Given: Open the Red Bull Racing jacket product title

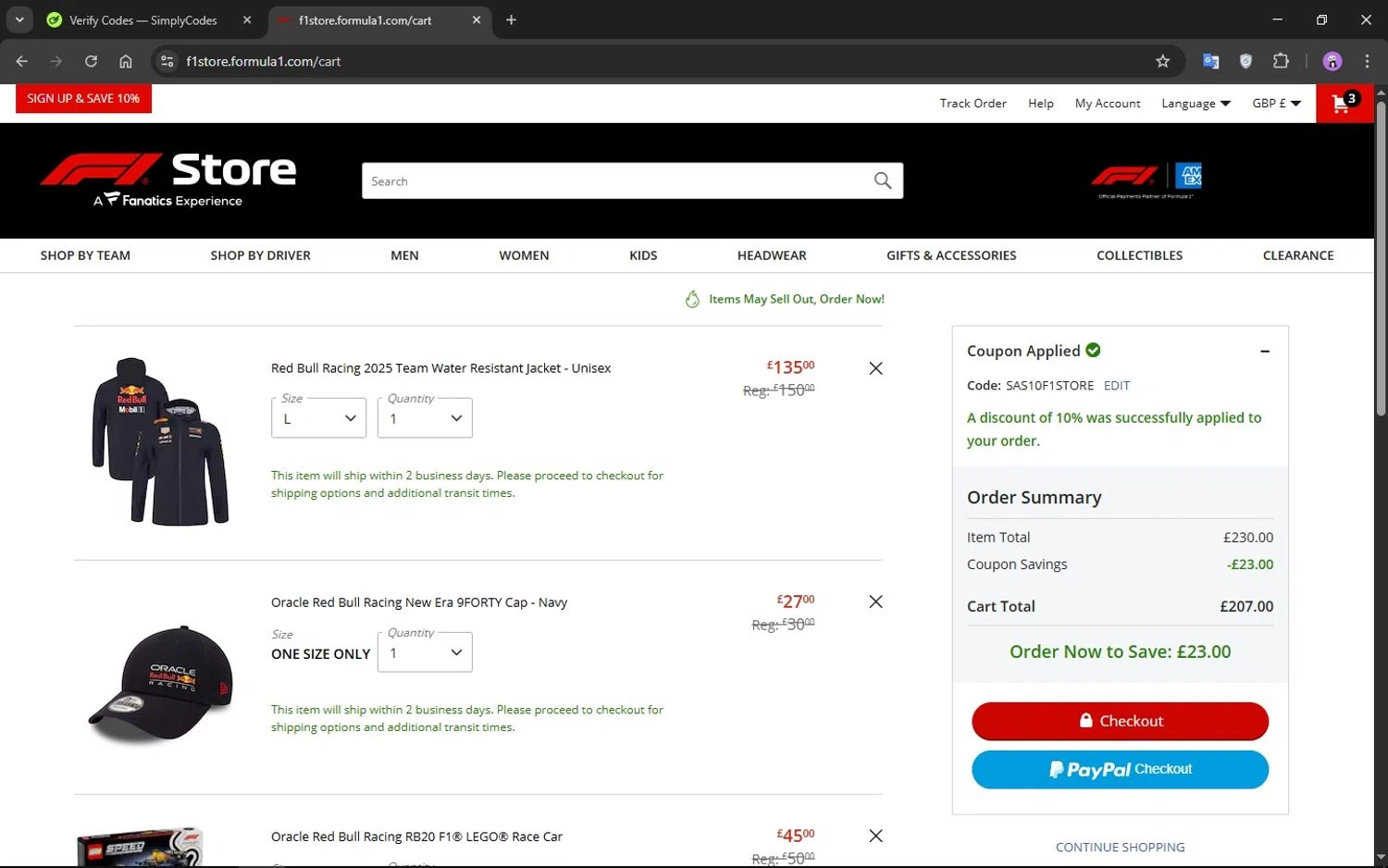Looking at the screenshot, I should [x=440, y=368].
